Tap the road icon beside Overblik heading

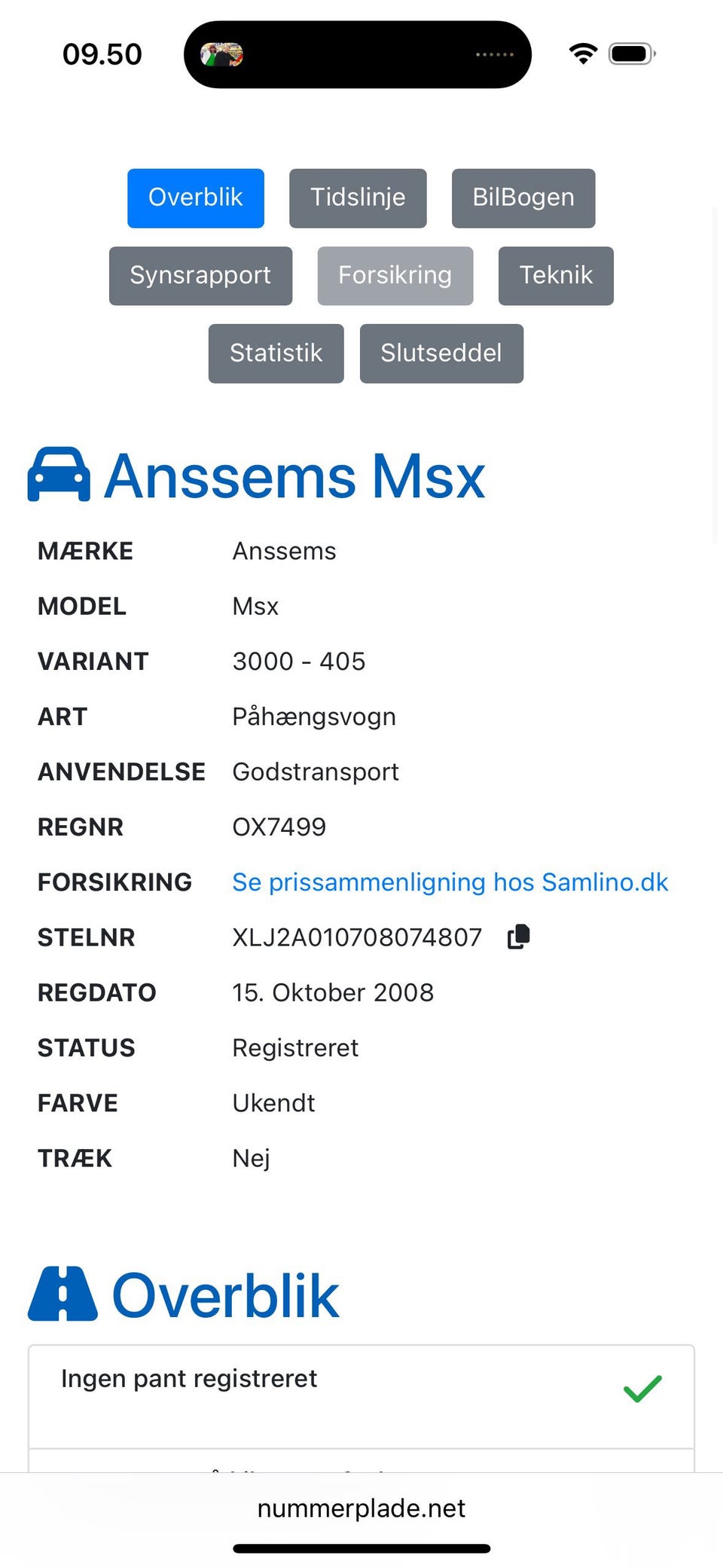coord(63,1294)
